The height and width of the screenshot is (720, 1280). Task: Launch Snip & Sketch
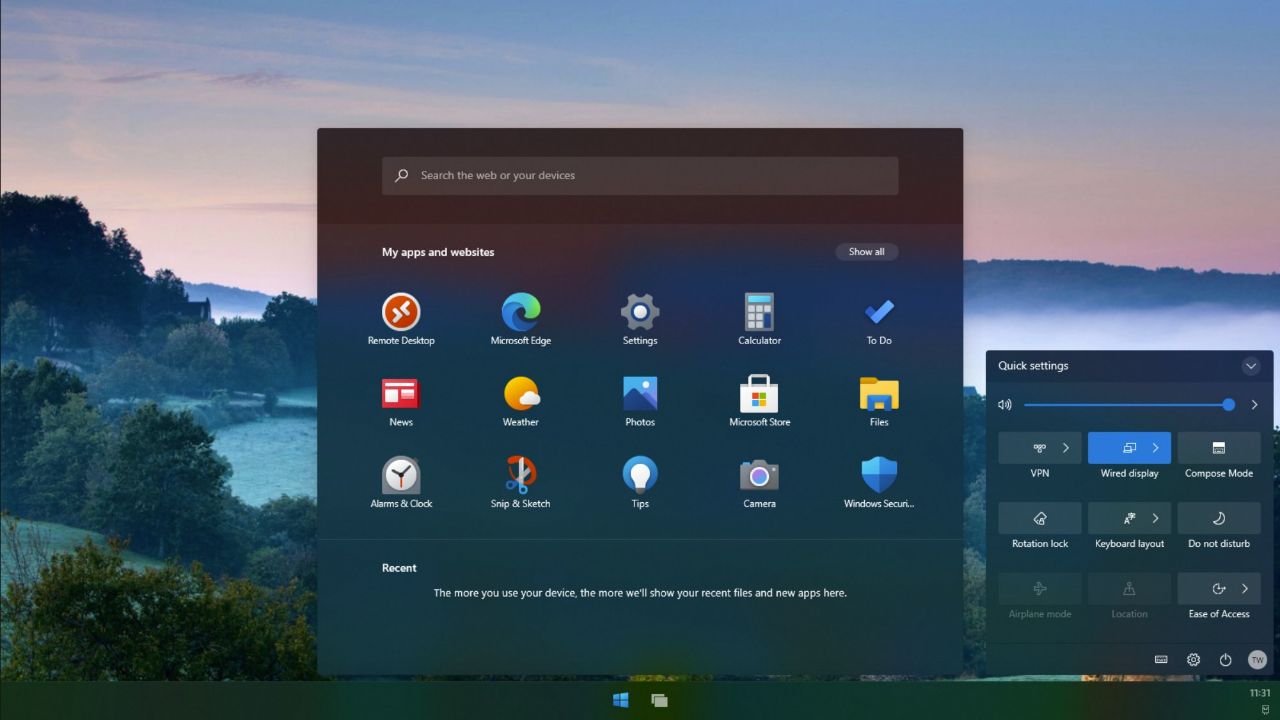(520, 483)
